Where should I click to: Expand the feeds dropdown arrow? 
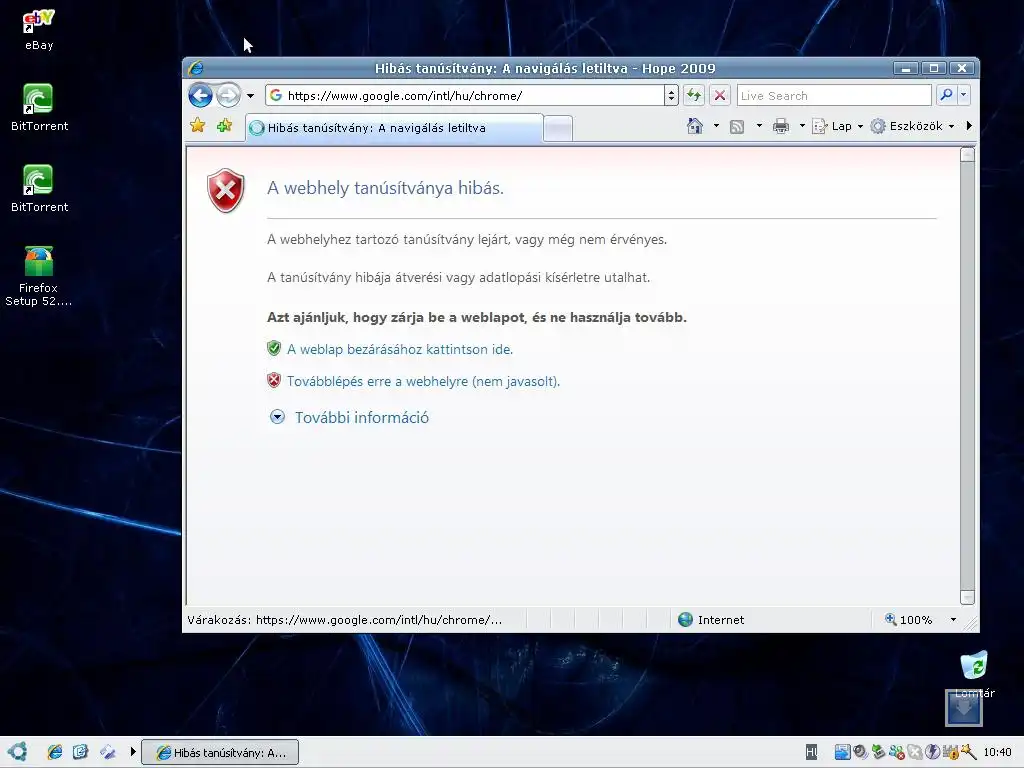[x=759, y=126]
